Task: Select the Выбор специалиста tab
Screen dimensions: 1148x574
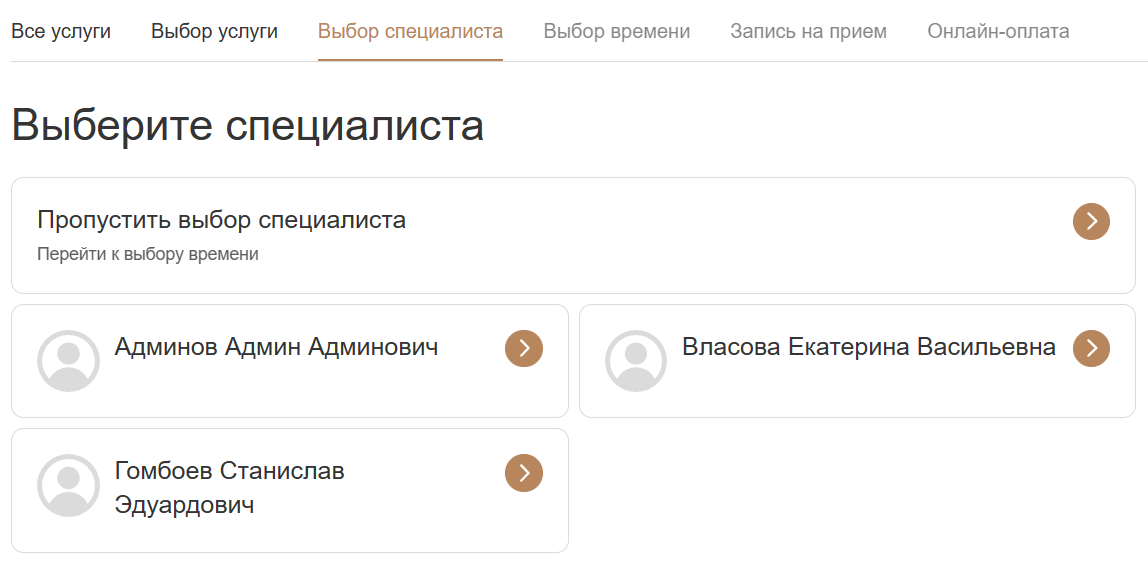Action: 410,31
